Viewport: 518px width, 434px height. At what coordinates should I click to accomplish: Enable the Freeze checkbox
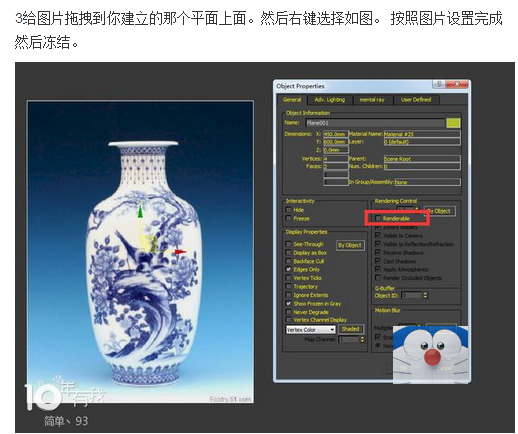289,218
